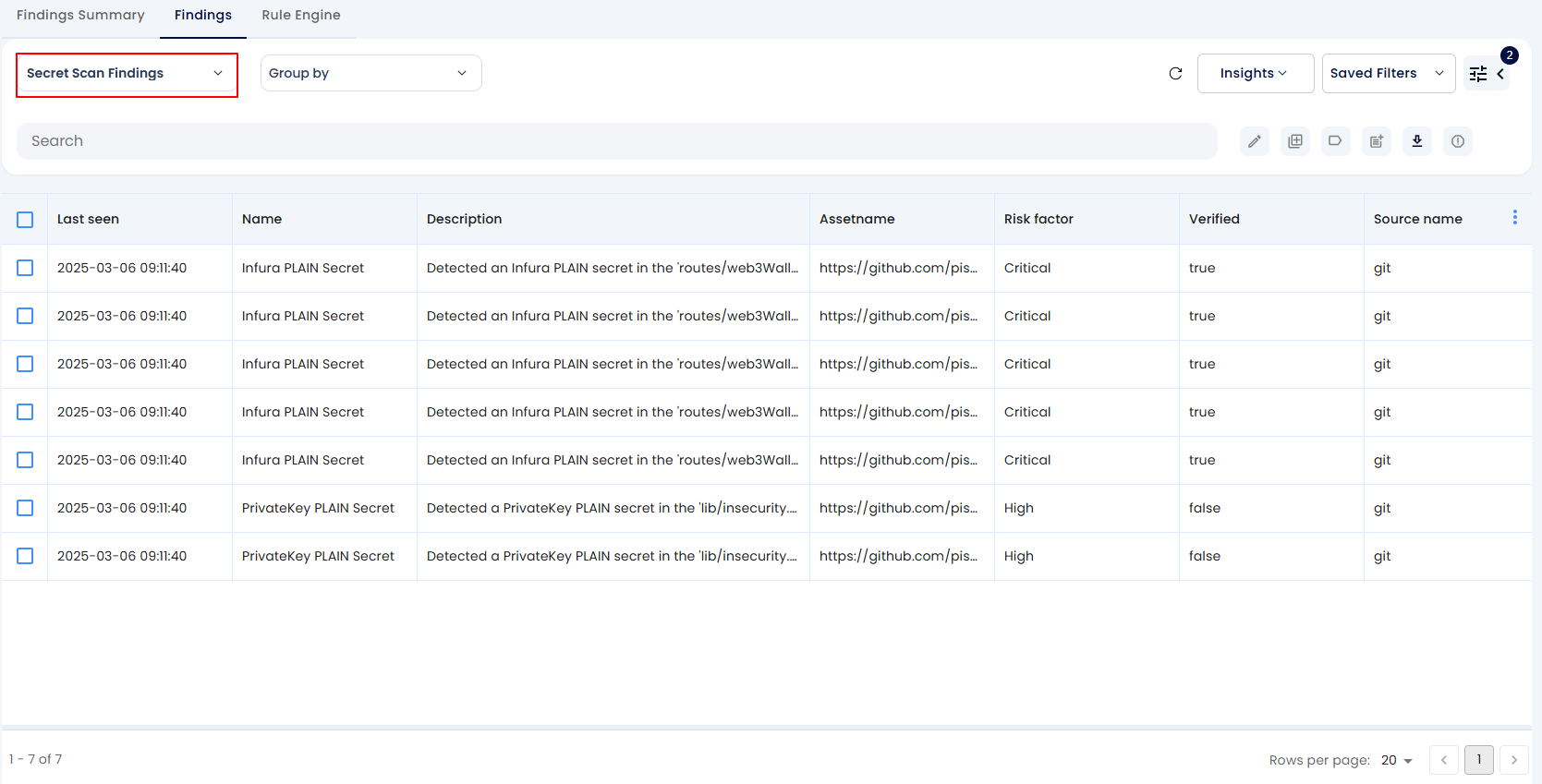Refresh the findings list
Image resolution: width=1542 pixels, height=784 pixels.
tap(1175, 73)
